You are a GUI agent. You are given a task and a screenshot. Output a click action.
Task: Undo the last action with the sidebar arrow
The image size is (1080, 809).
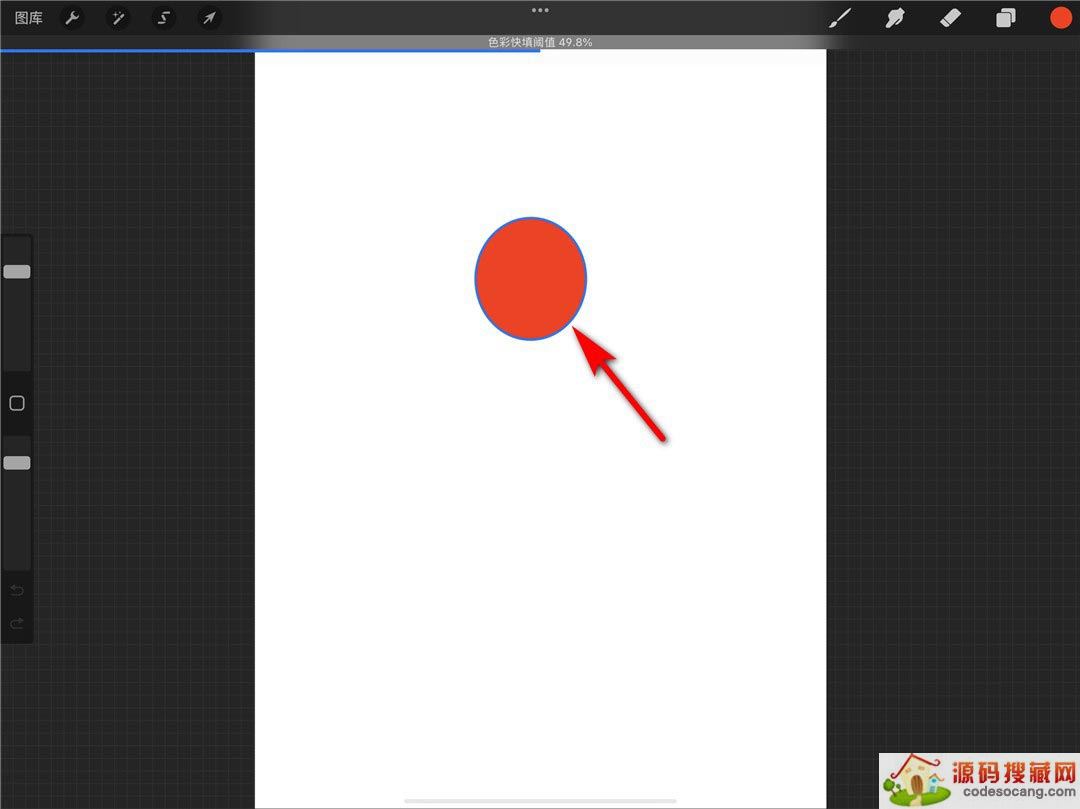(x=17, y=590)
